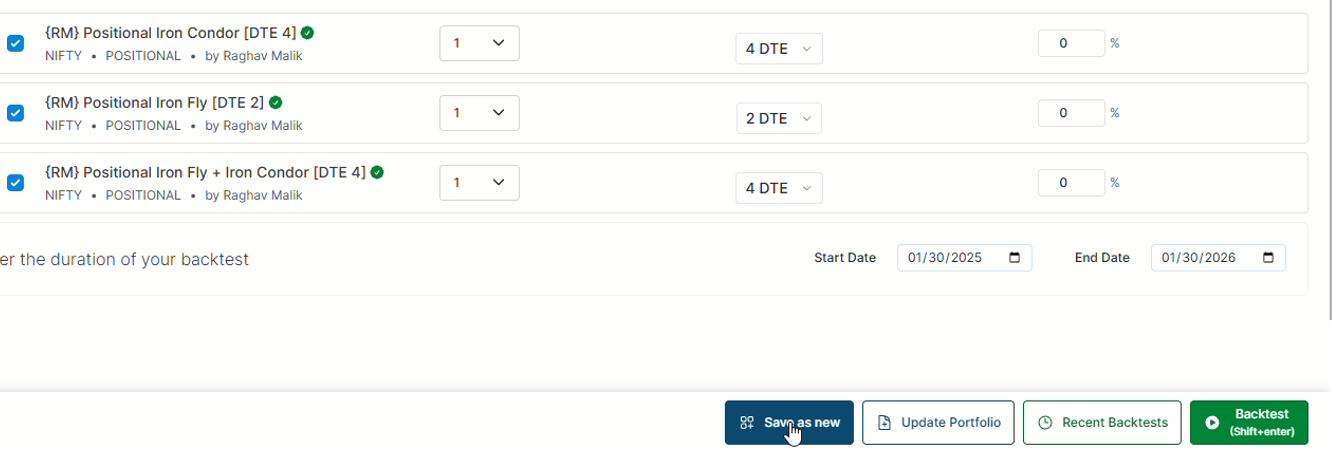This screenshot has height=453, width=1332.
Task: Open multiplier dropdown for Positional Iron Fly [DTE 2]
Action: (479, 113)
